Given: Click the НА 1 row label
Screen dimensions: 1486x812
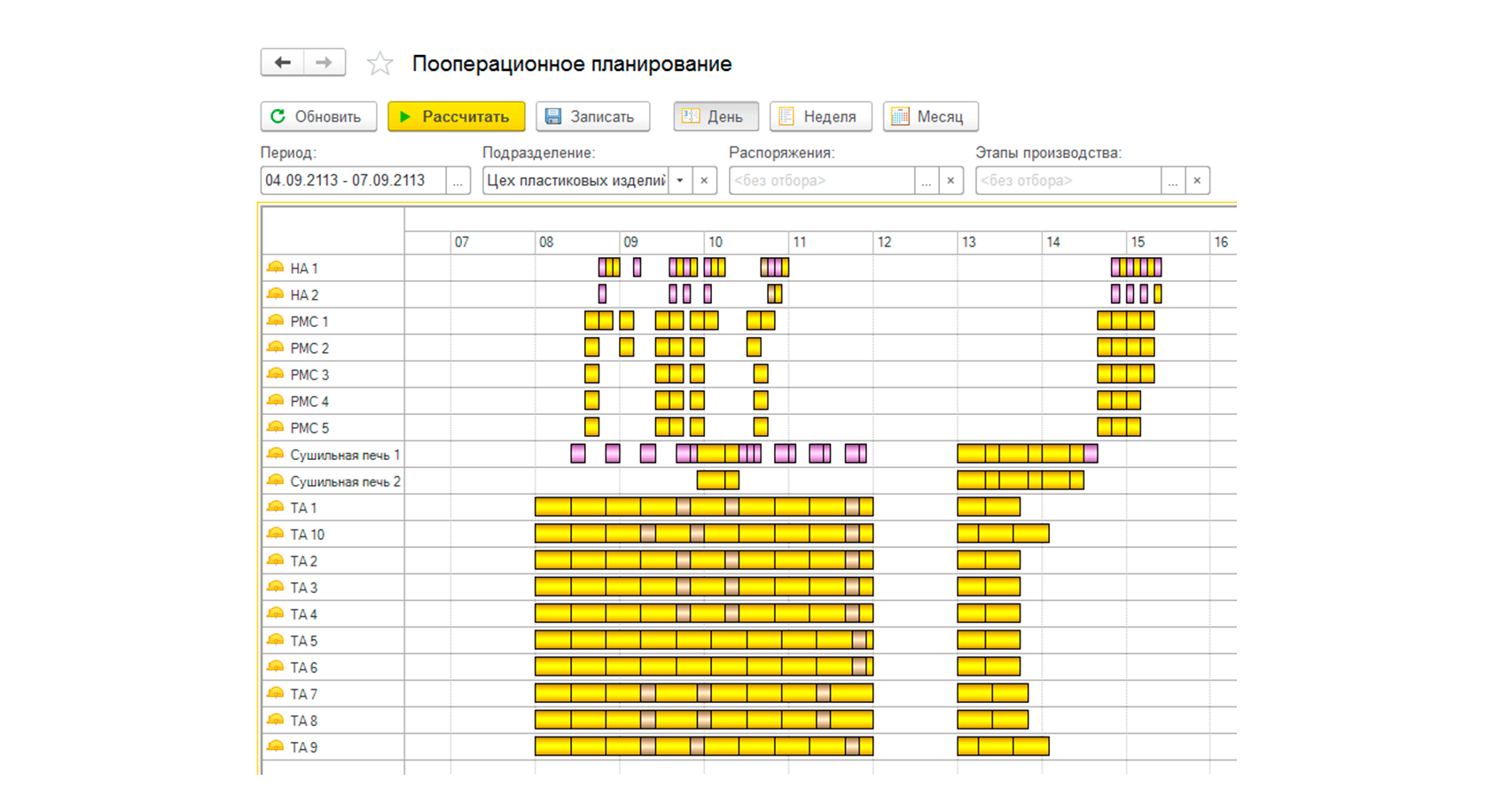Looking at the screenshot, I should 304,269.
